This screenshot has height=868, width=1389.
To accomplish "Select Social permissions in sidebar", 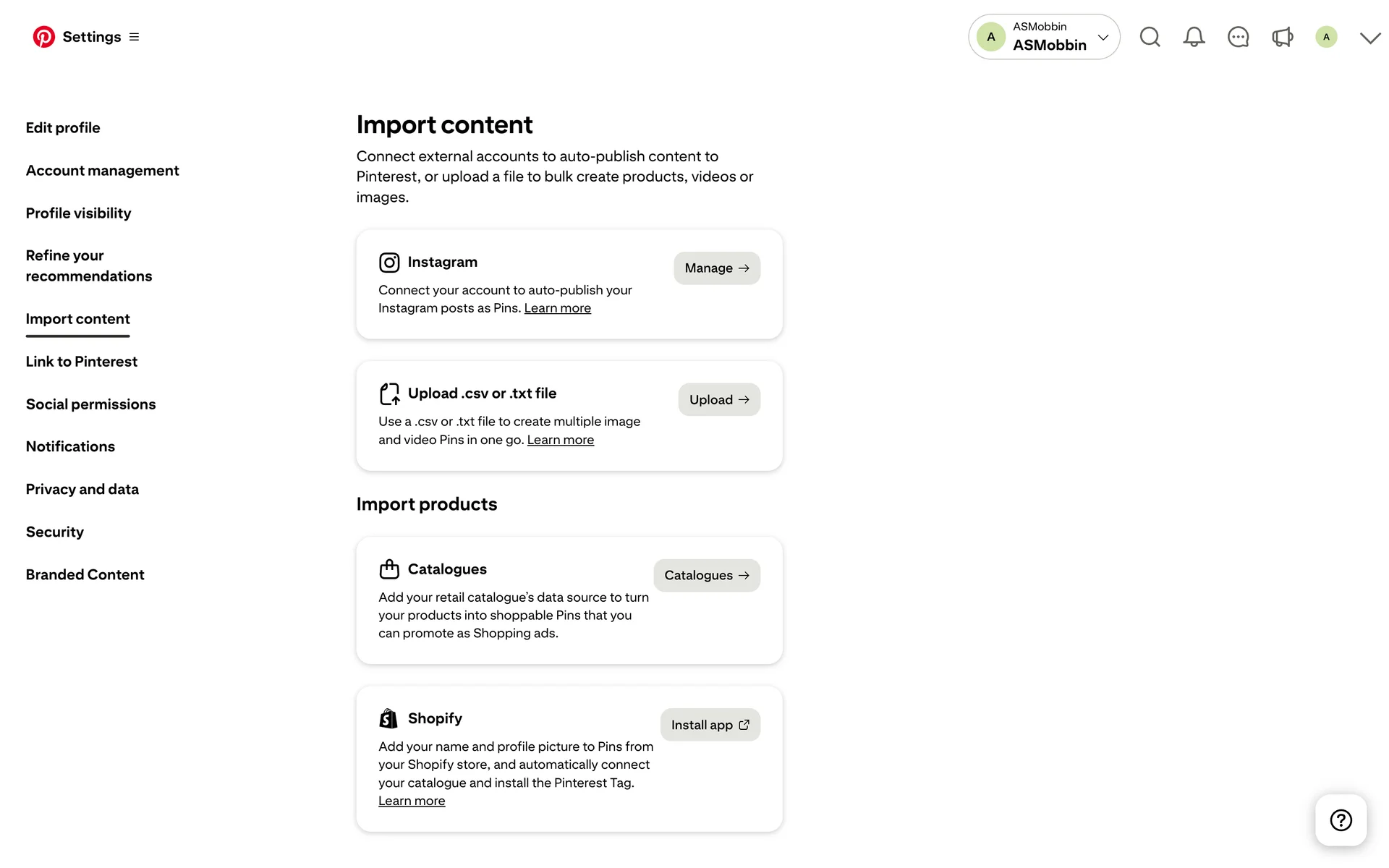I will [x=91, y=404].
